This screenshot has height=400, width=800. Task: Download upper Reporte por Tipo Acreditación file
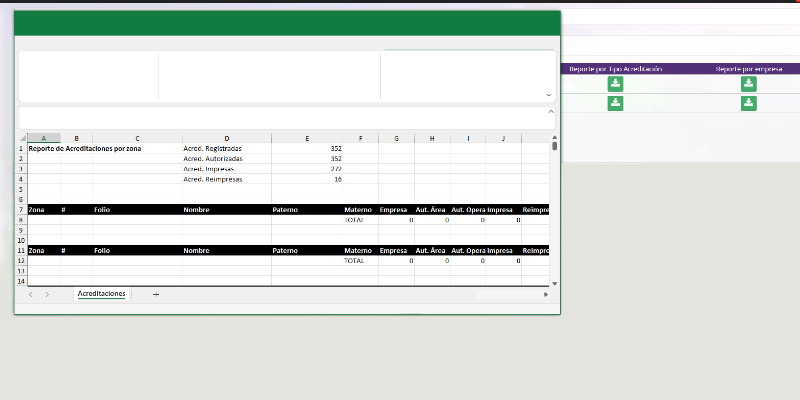615,84
